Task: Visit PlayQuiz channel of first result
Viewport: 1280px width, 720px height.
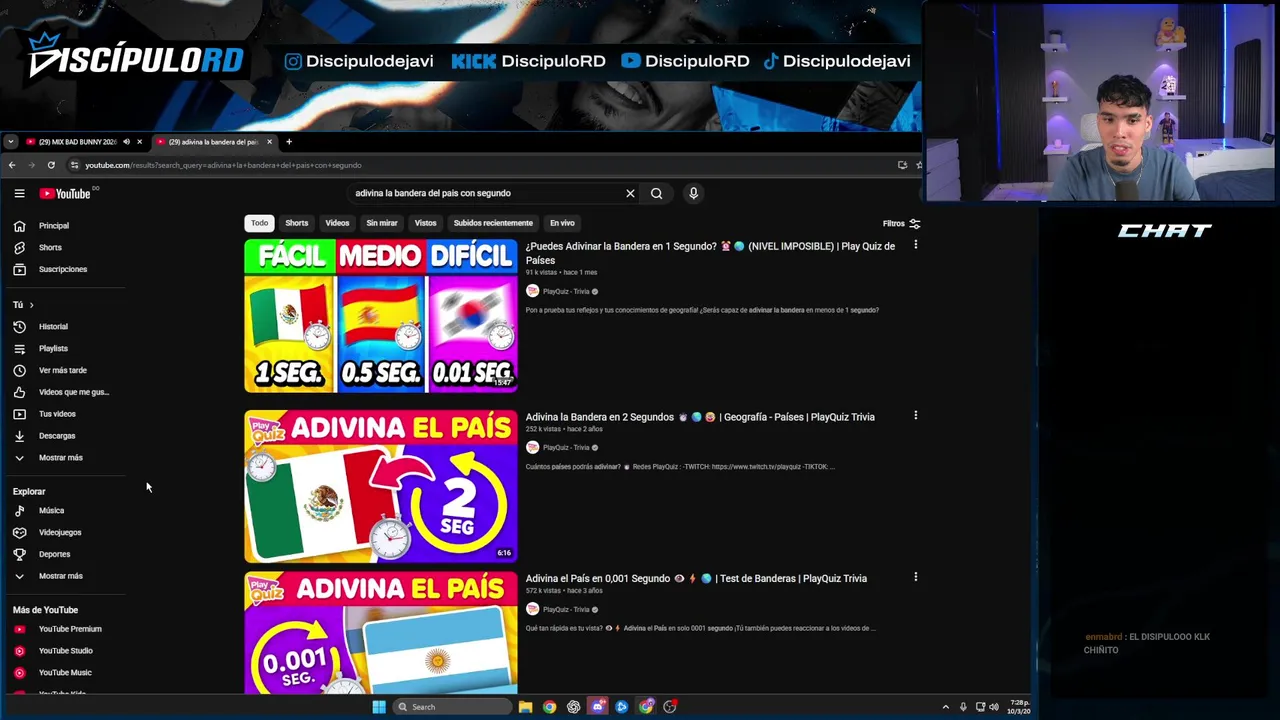Action: point(566,292)
